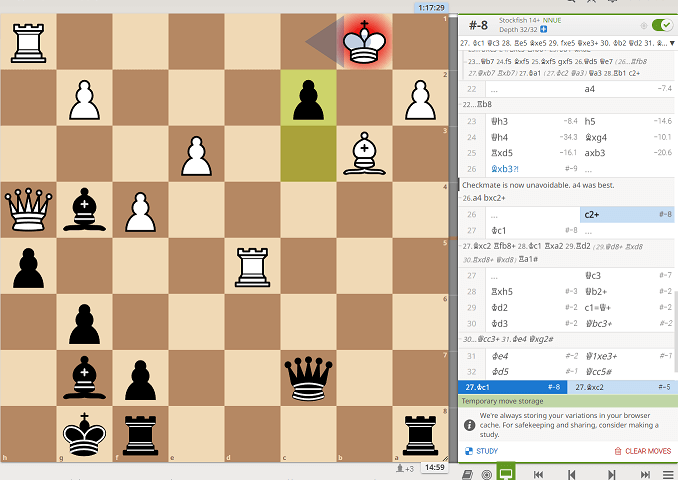Select black's move Q1xe3+
This screenshot has height=480, width=678.
point(627,356)
